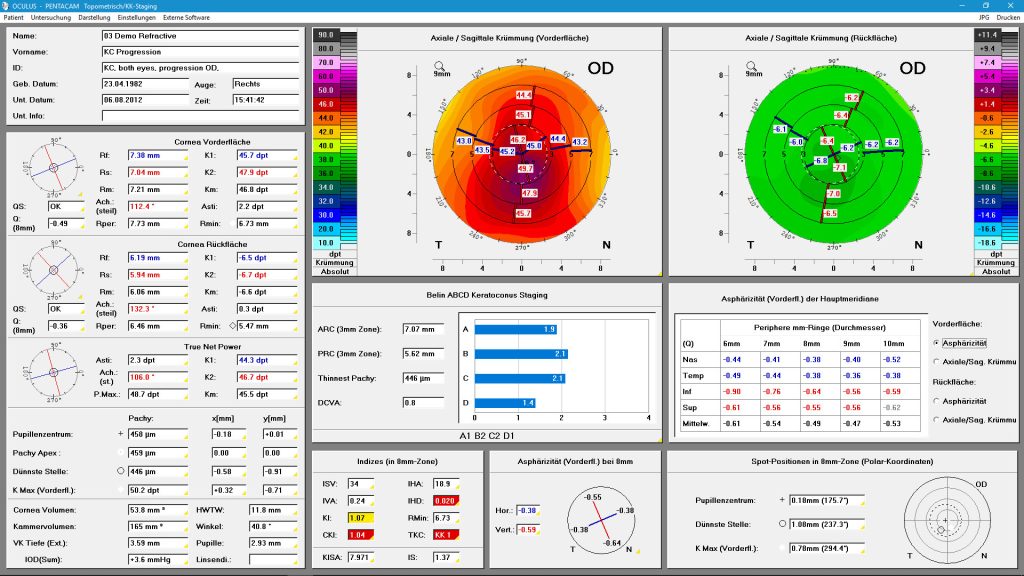Screen dimensions: 1024x576
Task: Click the 70.0 pink color scale swatch
Action: pyautogui.click(x=326, y=63)
